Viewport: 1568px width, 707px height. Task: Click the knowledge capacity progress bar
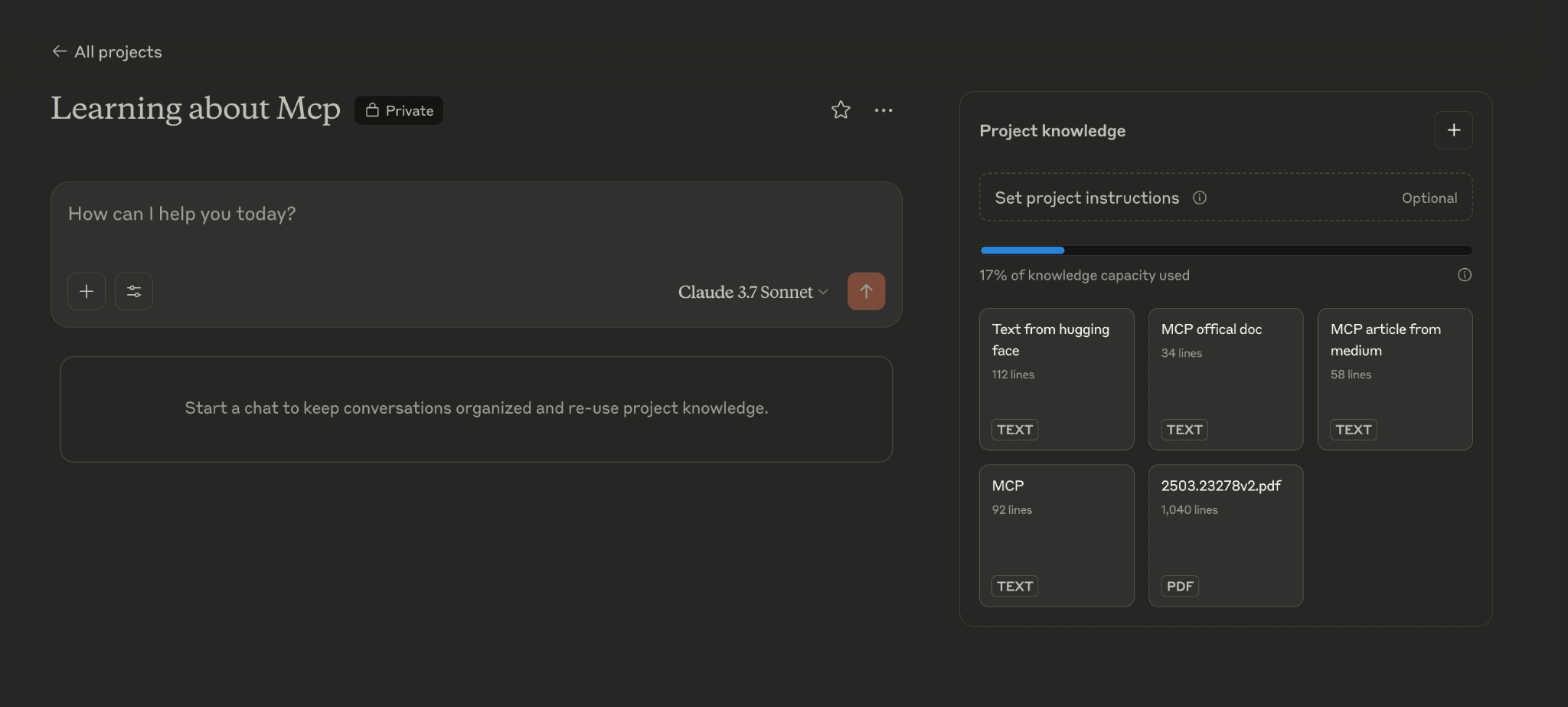1225,250
